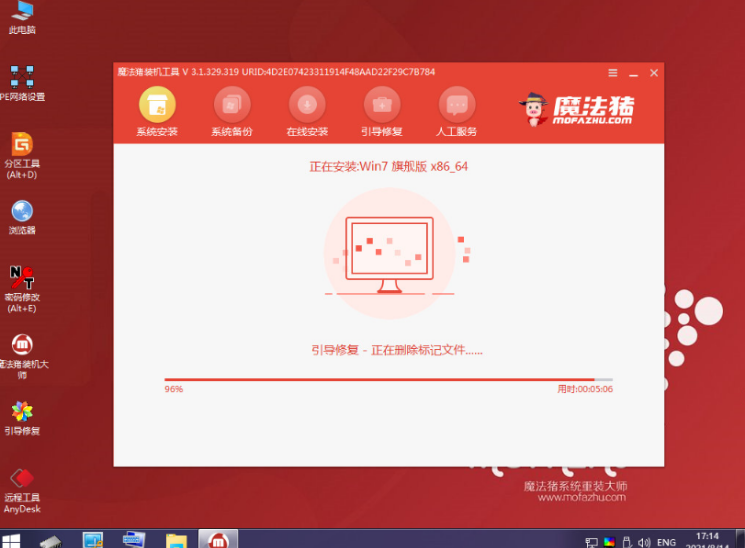
Task: Switch the ENG input language indicator
Action: point(666,541)
